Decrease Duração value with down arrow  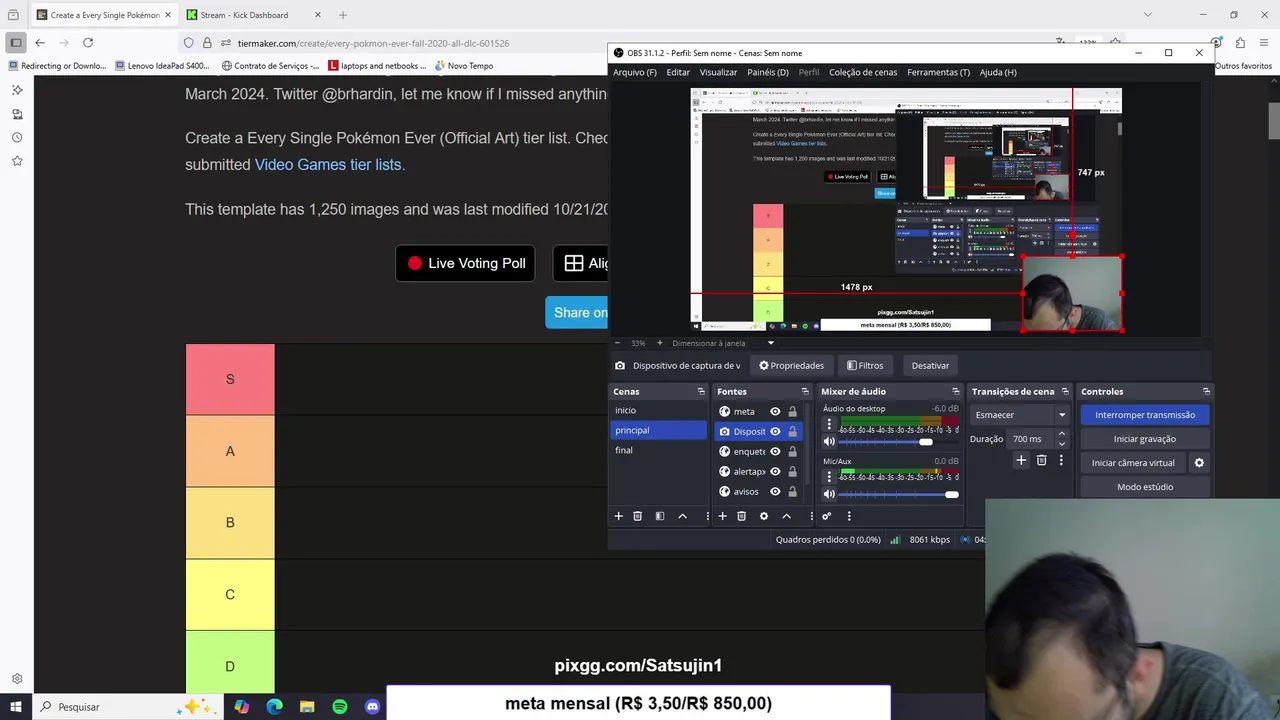point(1061,443)
